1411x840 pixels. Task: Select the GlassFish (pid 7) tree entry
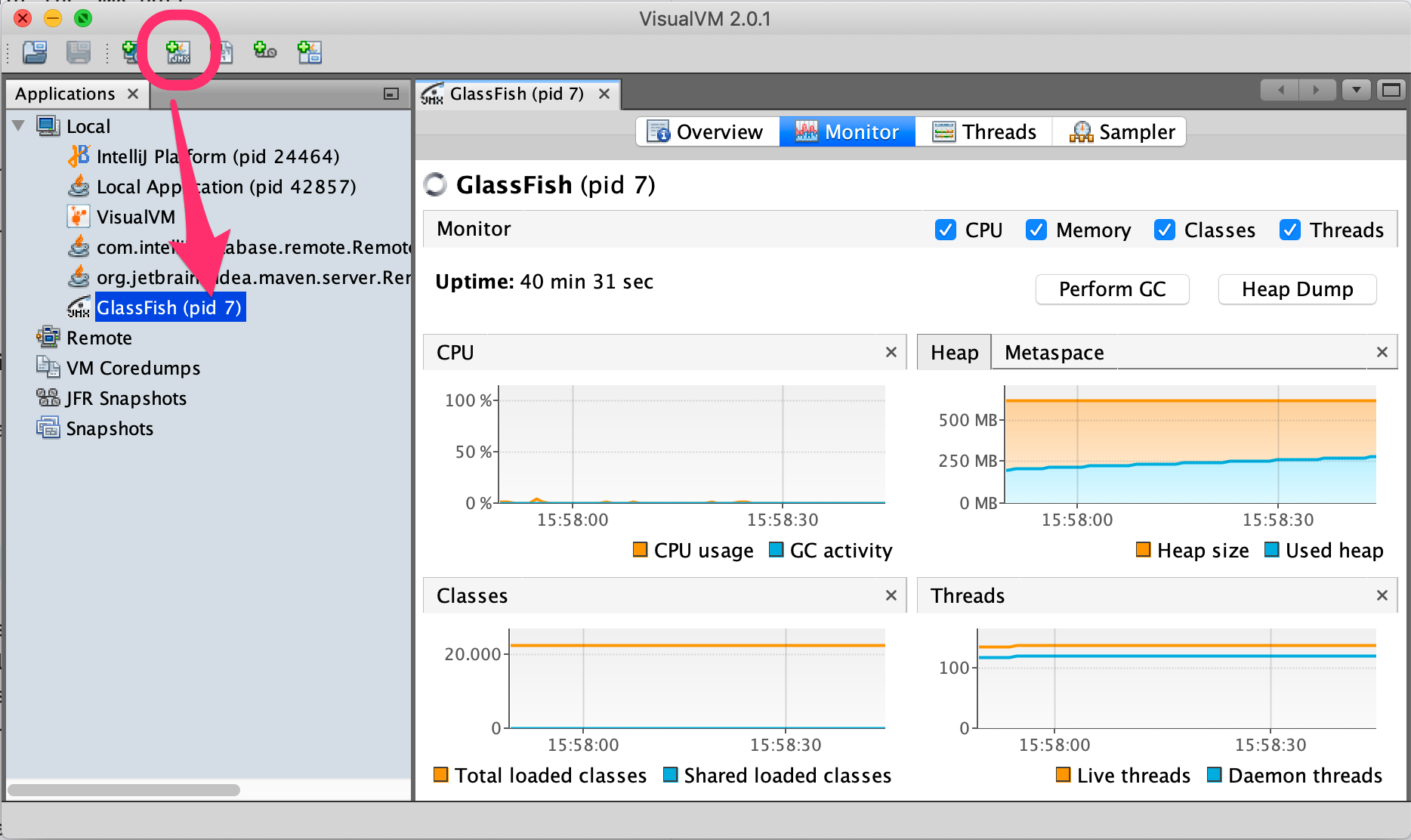tap(170, 307)
